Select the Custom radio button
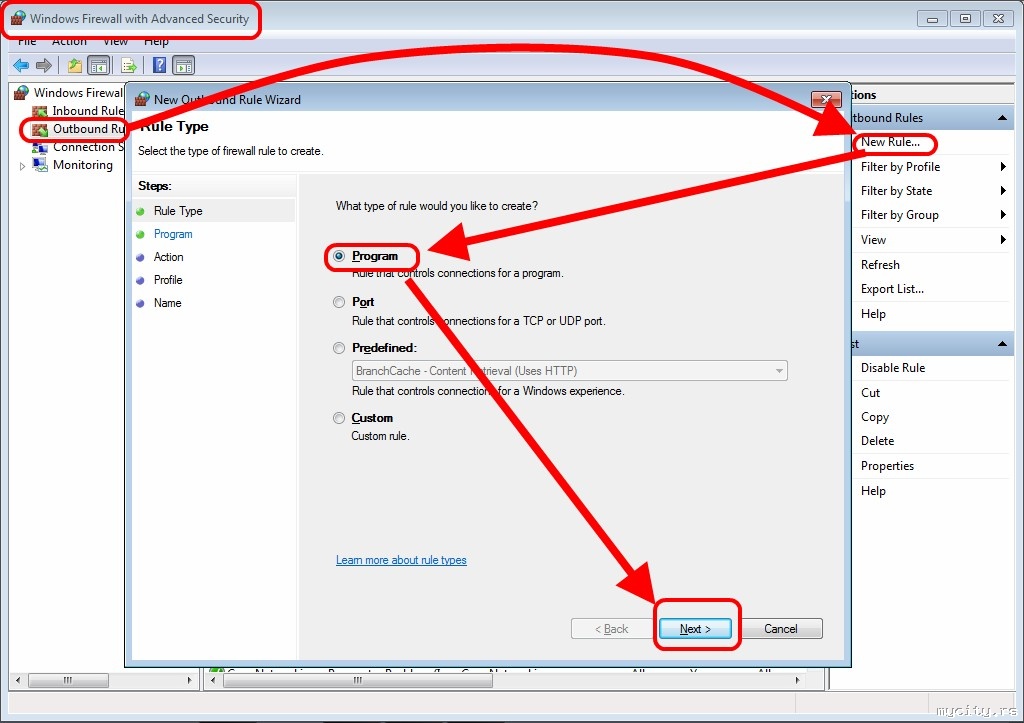The height and width of the screenshot is (723, 1024). (338, 418)
